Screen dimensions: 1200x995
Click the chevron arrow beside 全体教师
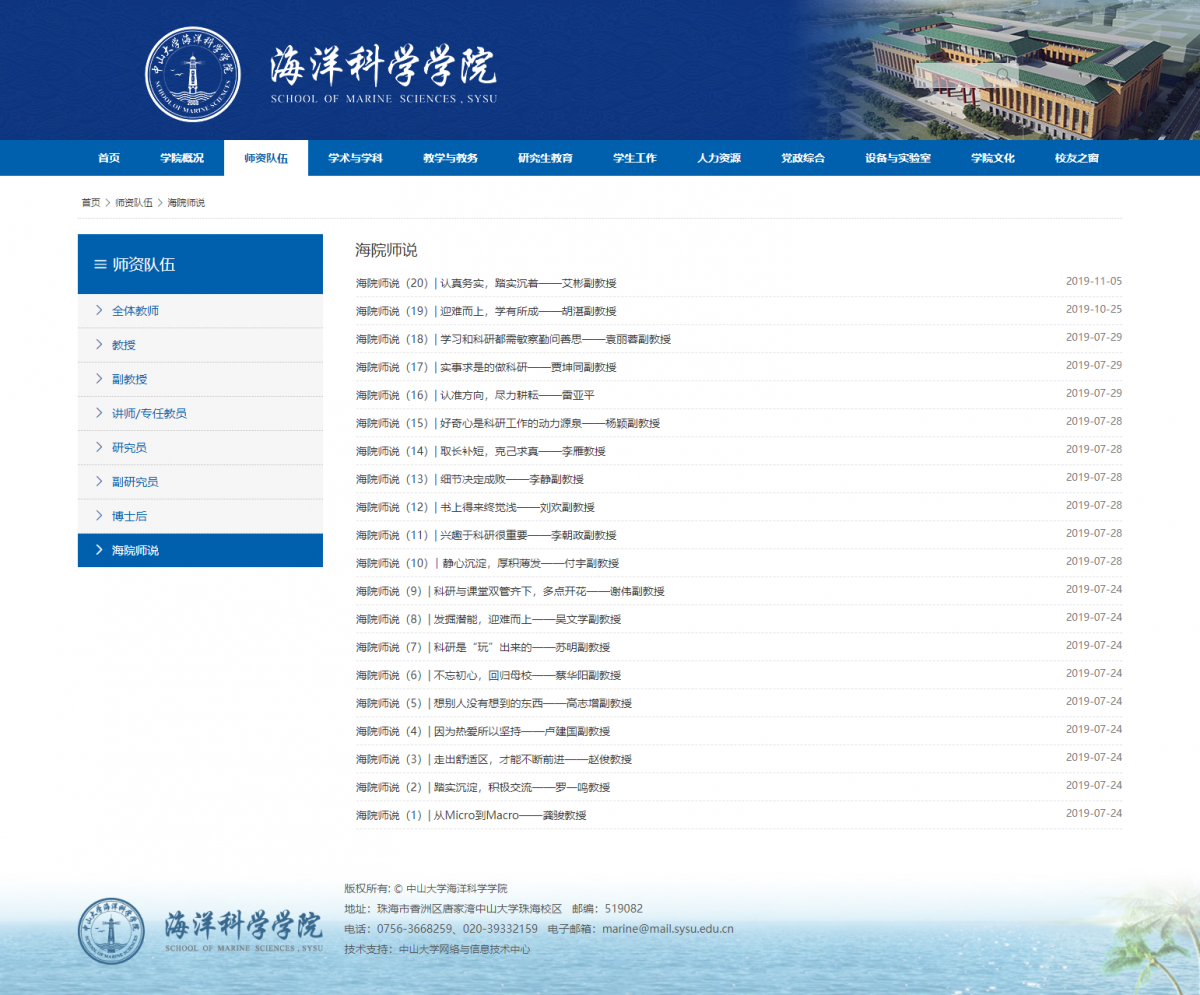coord(99,310)
